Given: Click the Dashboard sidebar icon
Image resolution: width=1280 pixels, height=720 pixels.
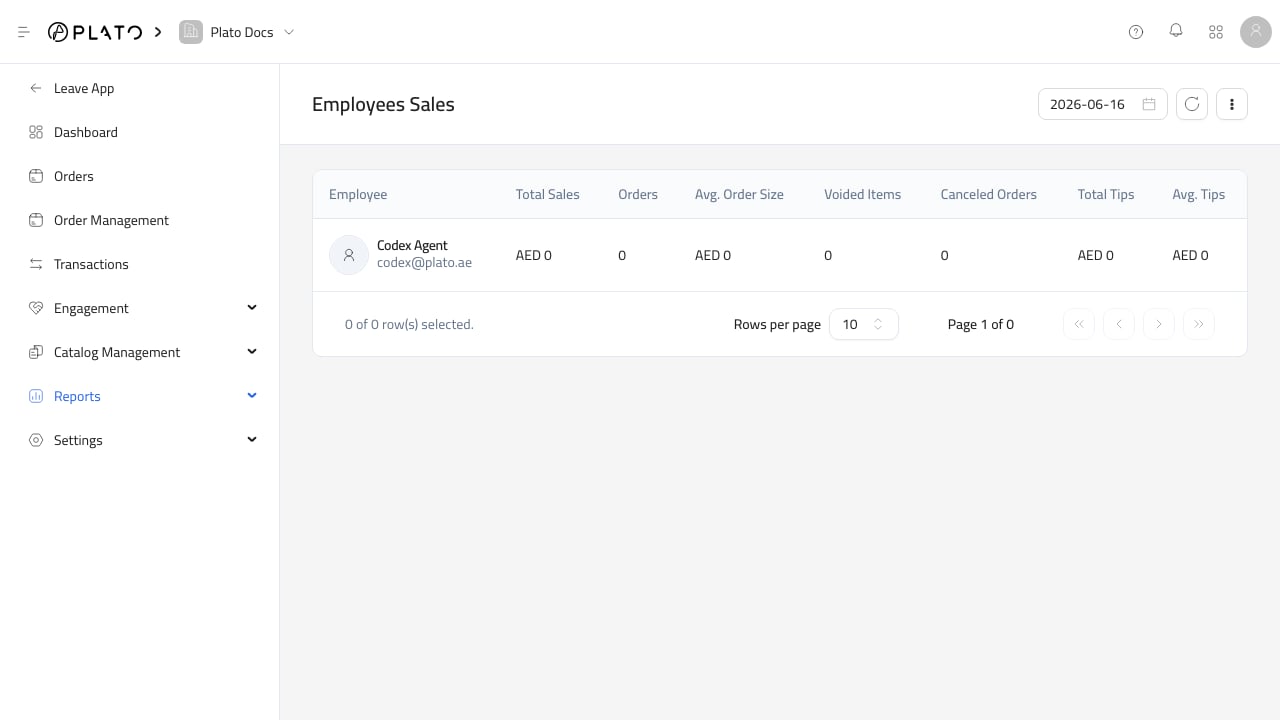Looking at the screenshot, I should (x=36, y=132).
